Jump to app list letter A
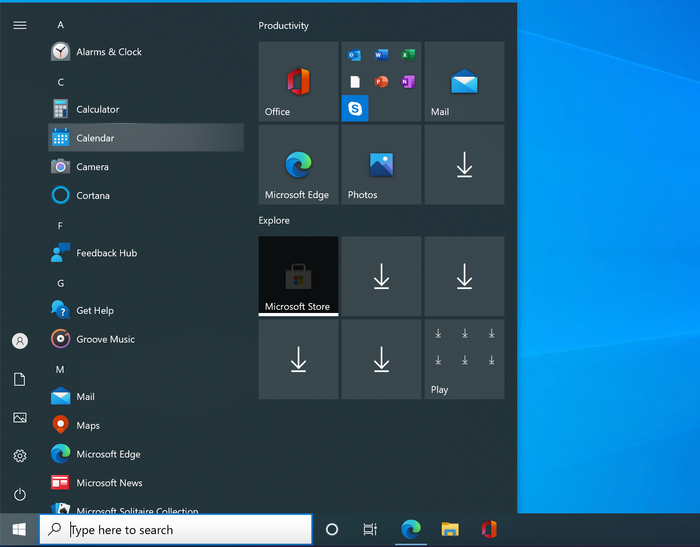Image resolution: width=700 pixels, height=547 pixels. pos(60,25)
